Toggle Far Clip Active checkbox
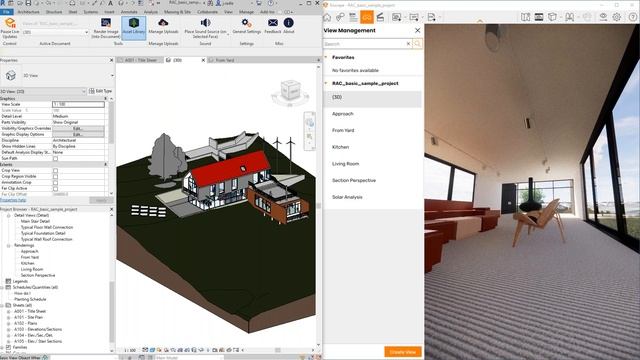640x360 pixels. coord(56,189)
